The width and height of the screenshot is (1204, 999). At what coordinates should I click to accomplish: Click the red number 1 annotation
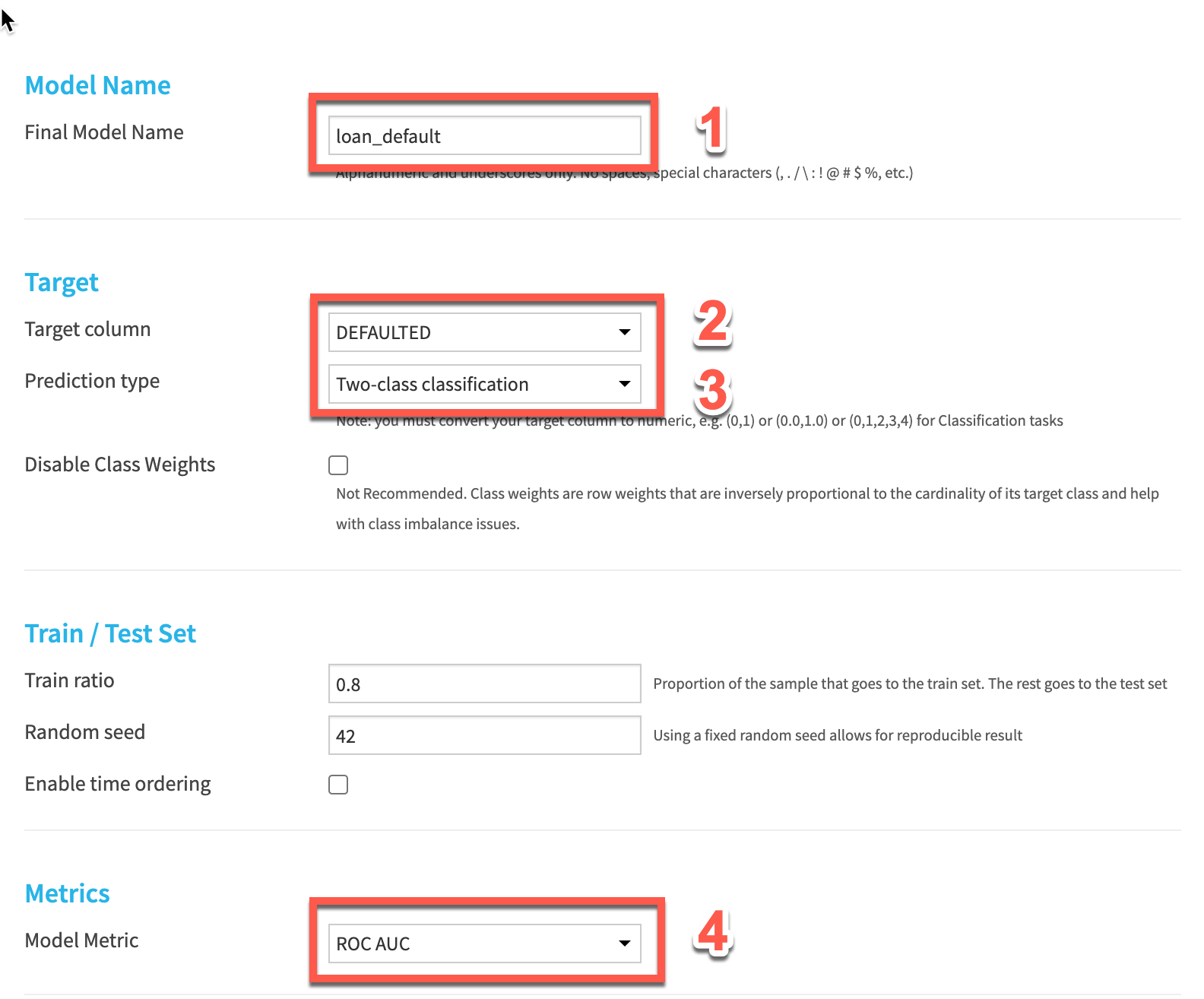click(x=711, y=128)
